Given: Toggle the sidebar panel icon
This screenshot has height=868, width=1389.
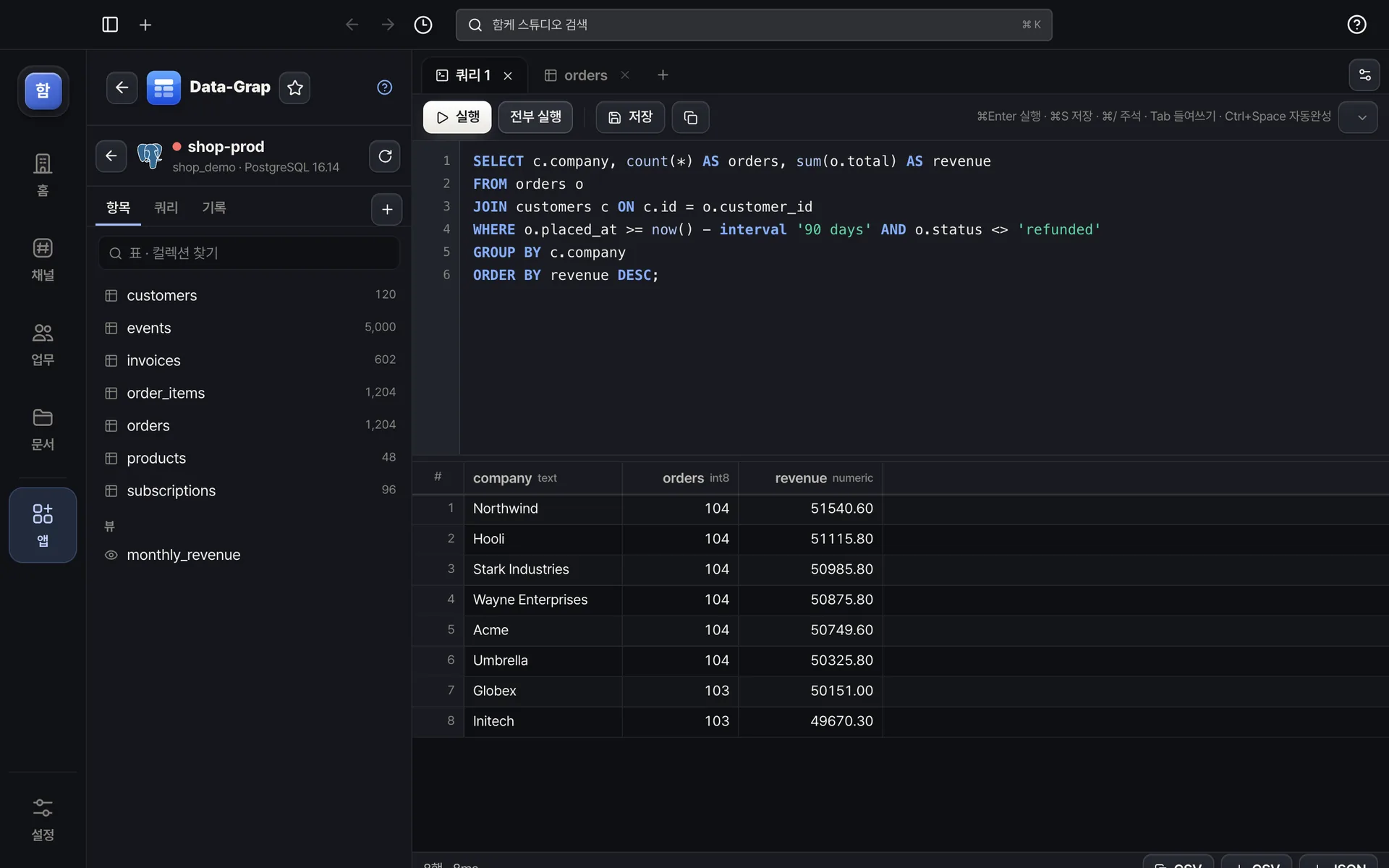Looking at the screenshot, I should click(x=110, y=25).
